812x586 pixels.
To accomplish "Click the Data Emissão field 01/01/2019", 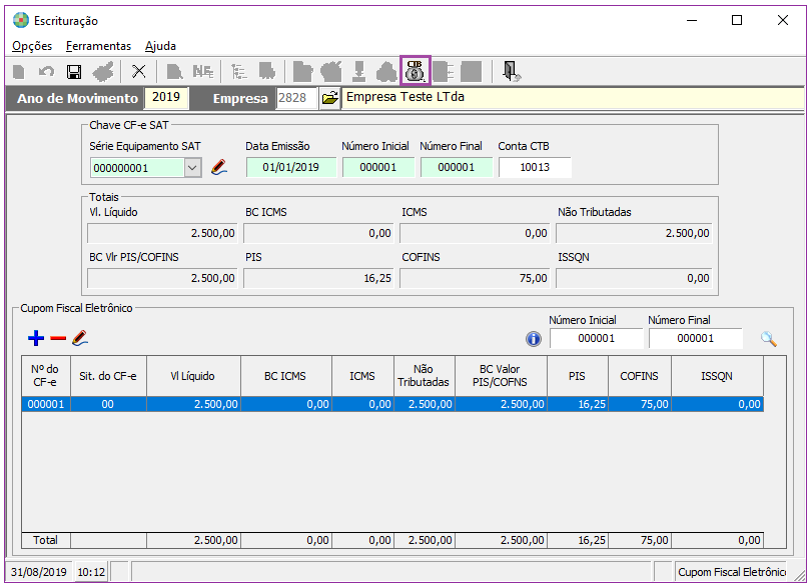I will point(291,167).
